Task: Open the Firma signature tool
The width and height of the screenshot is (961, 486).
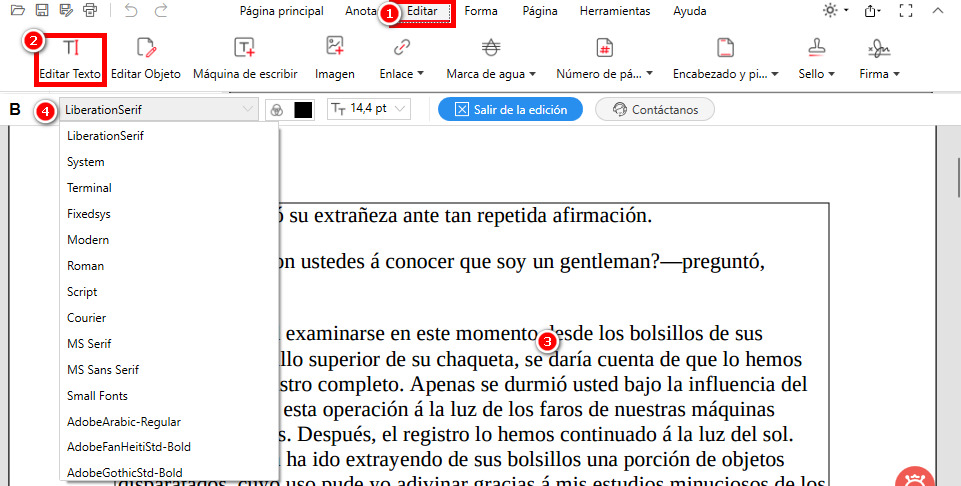Action: click(x=879, y=59)
